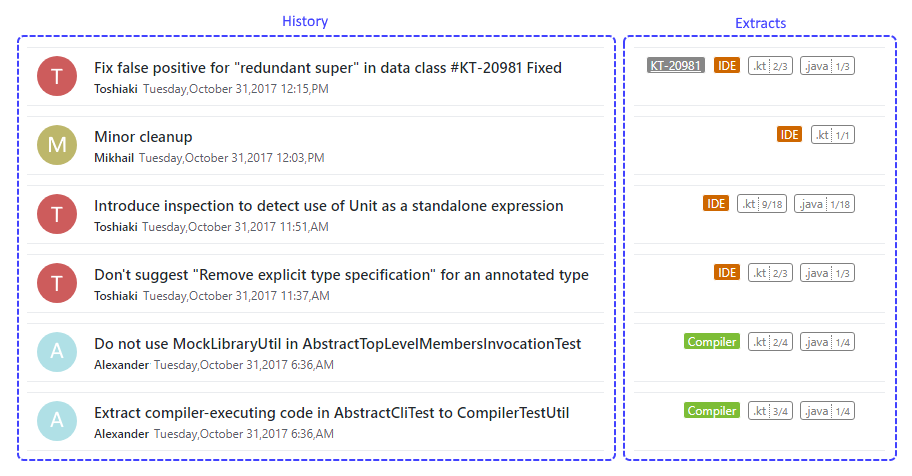Click Mikhail's olive M avatar
This screenshot has height=476, width=912.
pyautogui.click(x=57, y=145)
